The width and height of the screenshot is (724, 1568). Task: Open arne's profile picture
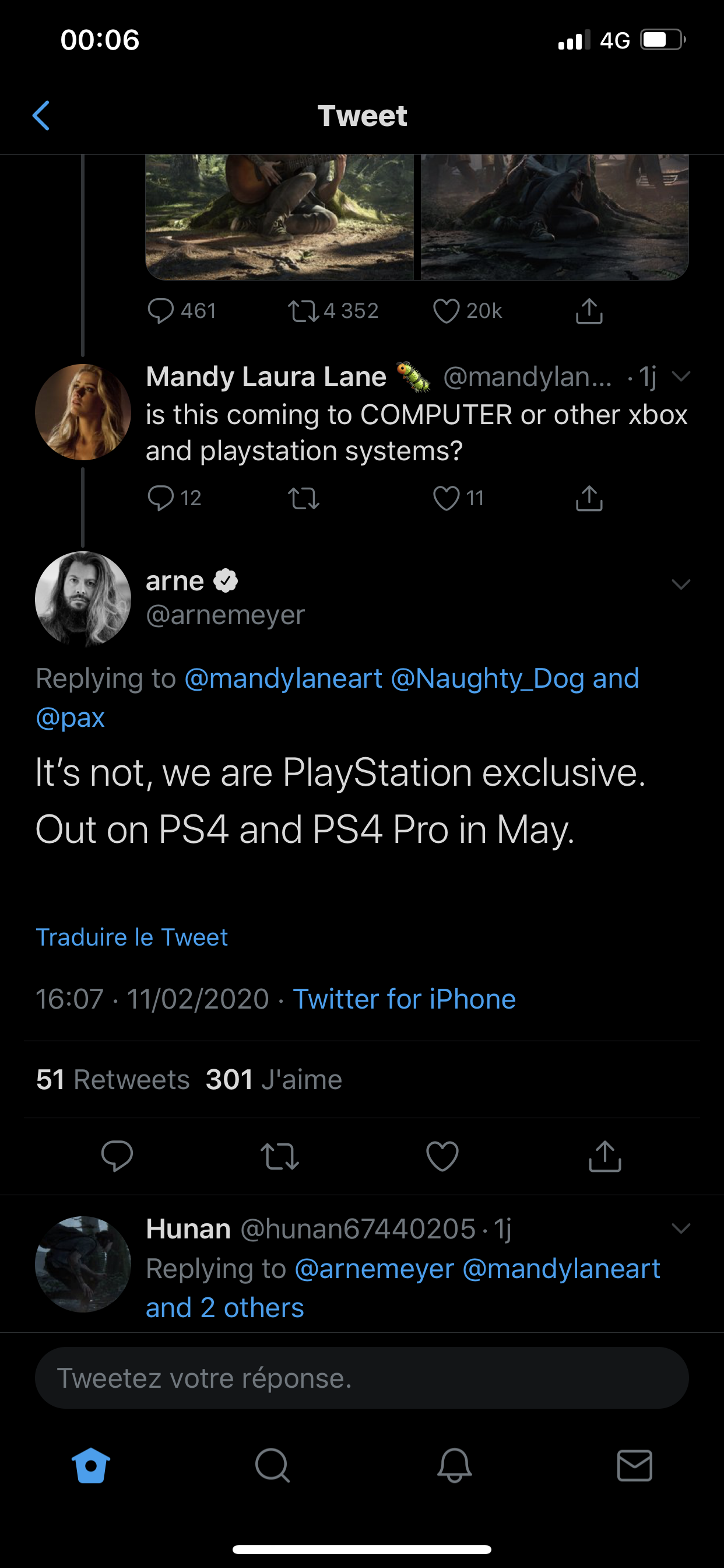coord(83,599)
